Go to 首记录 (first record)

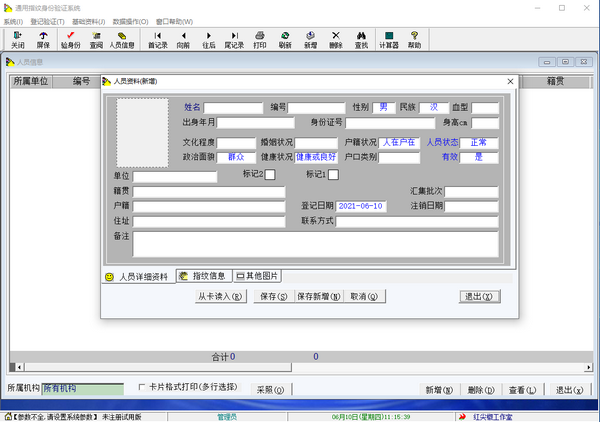(x=157, y=39)
